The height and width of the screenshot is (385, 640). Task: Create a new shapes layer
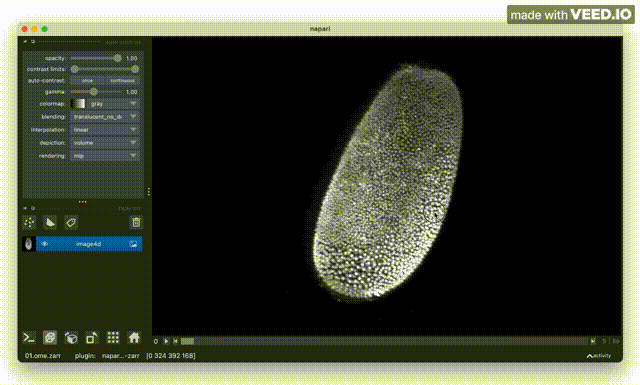[x=50, y=223]
